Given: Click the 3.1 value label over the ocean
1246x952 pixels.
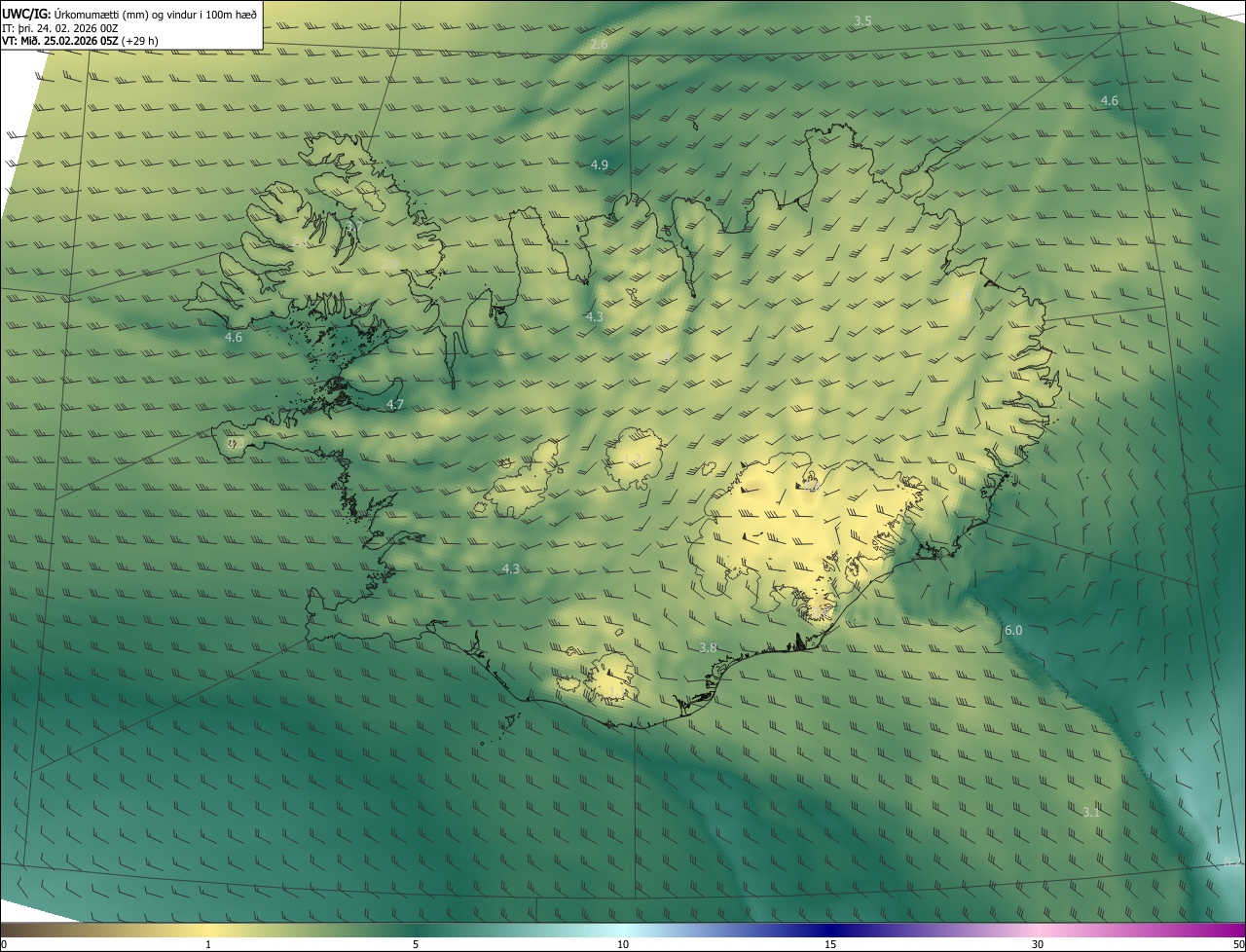Looking at the screenshot, I should (1091, 812).
